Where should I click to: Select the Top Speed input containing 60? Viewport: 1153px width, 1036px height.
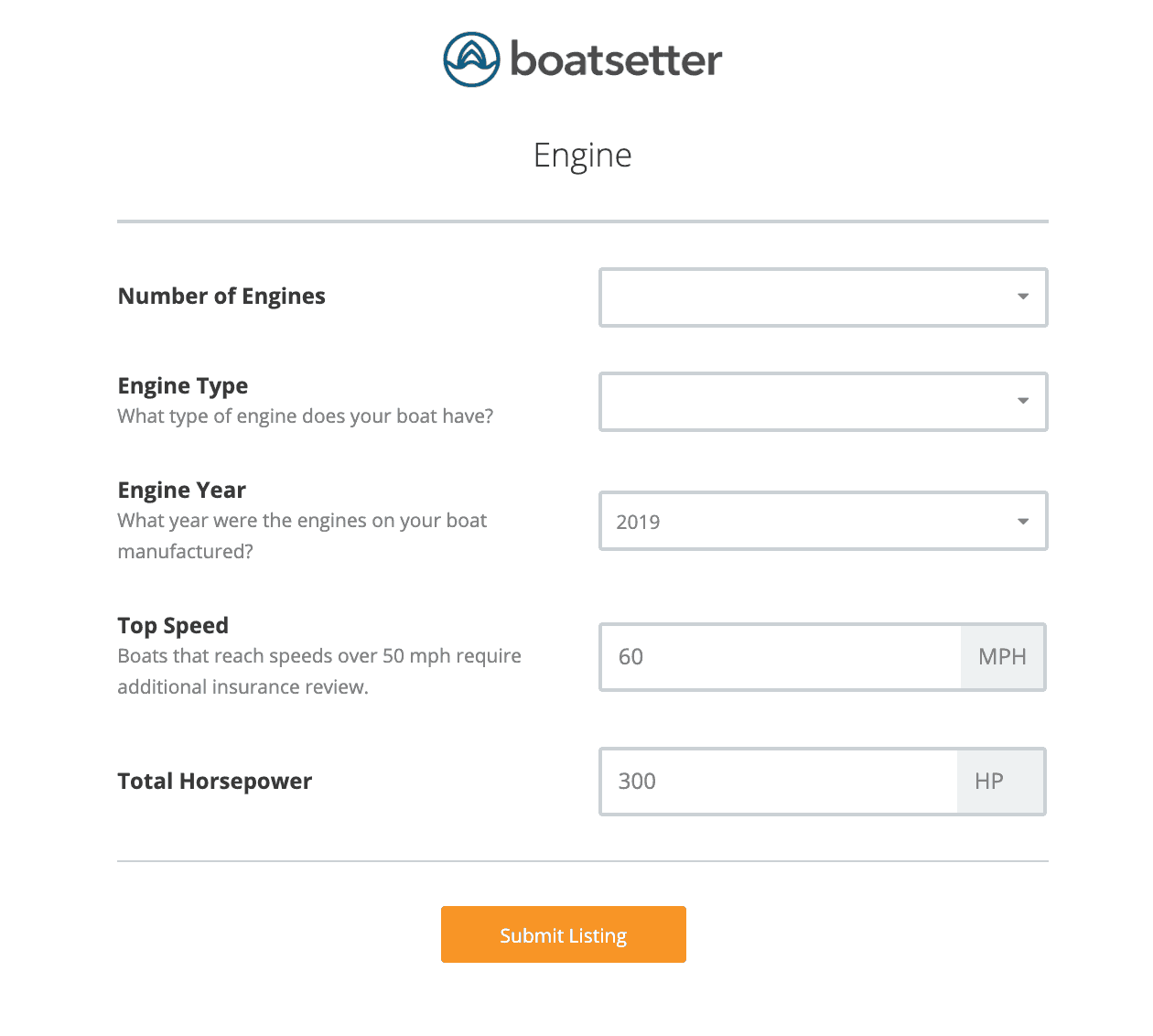point(778,656)
